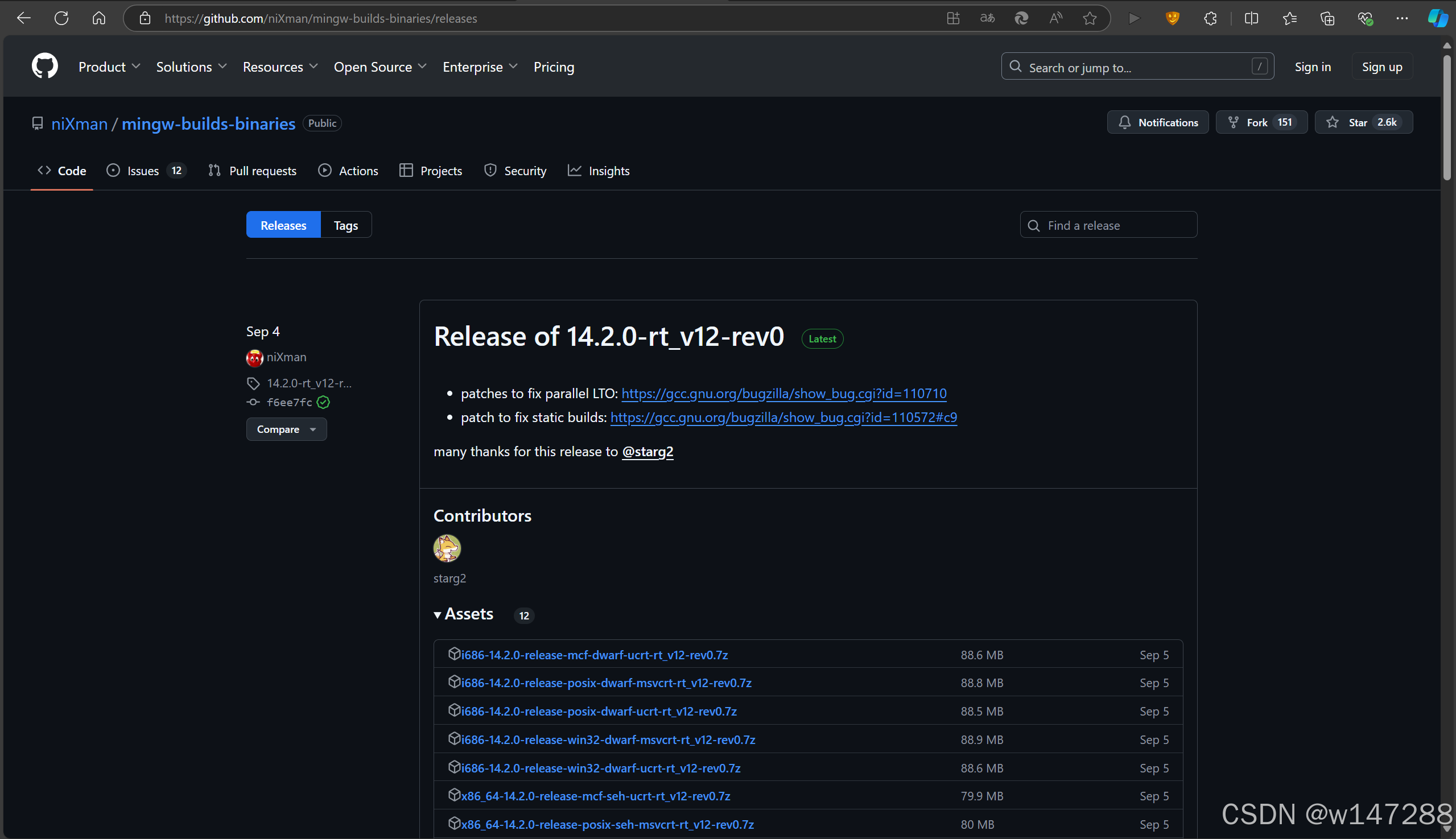Open starg2 contributor avatar
1456x839 pixels.
447,548
